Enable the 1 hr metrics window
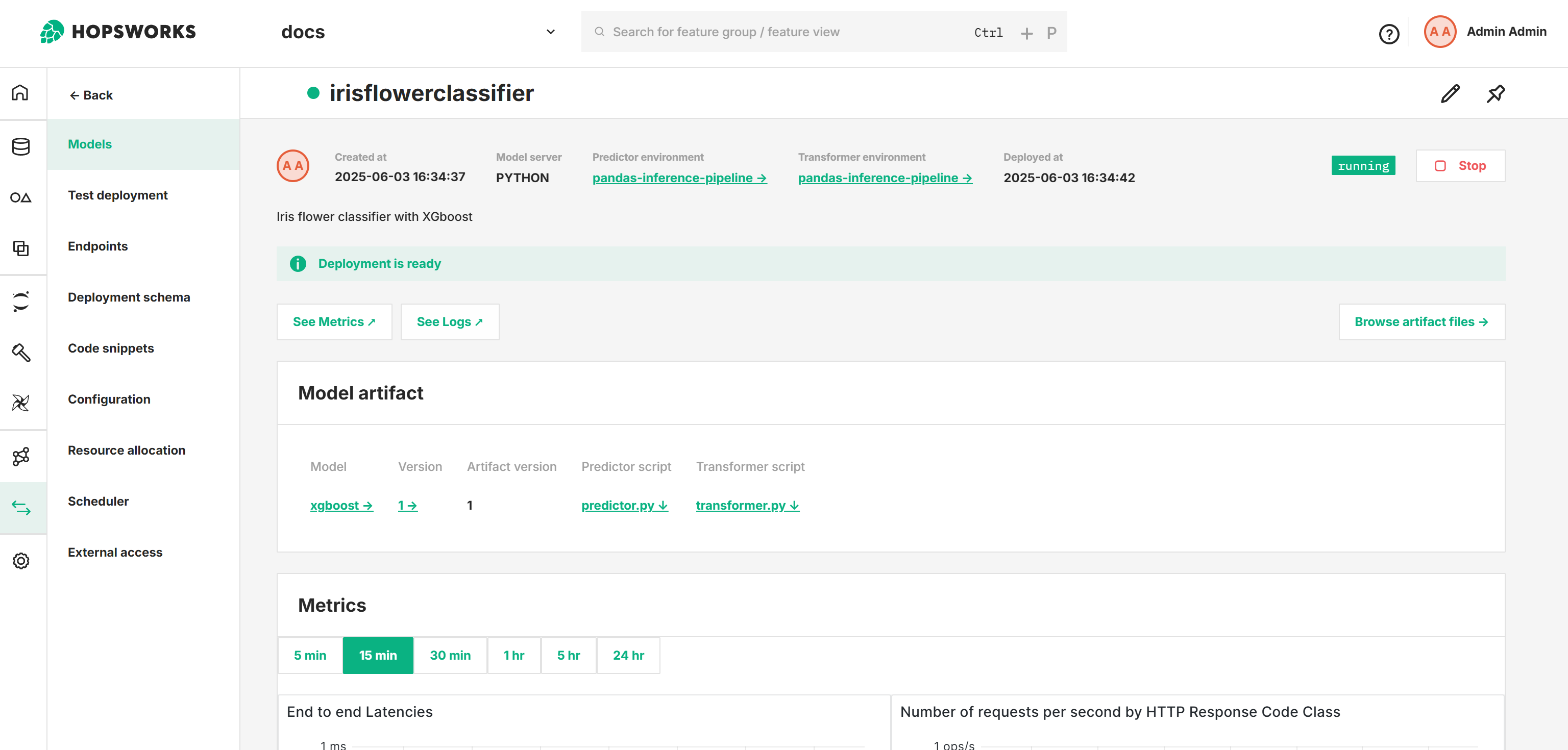The width and height of the screenshot is (1568, 750). point(513,656)
